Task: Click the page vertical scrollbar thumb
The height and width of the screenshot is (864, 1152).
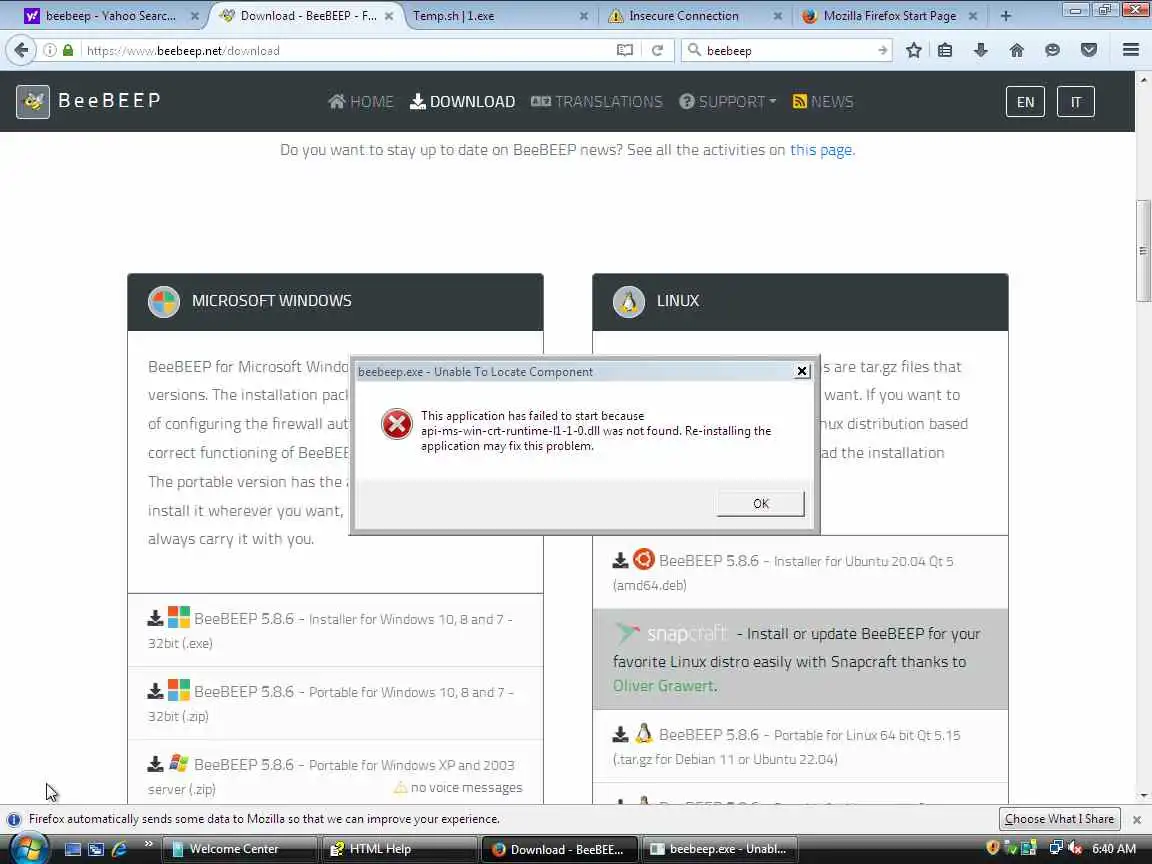Action: [1142, 250]
